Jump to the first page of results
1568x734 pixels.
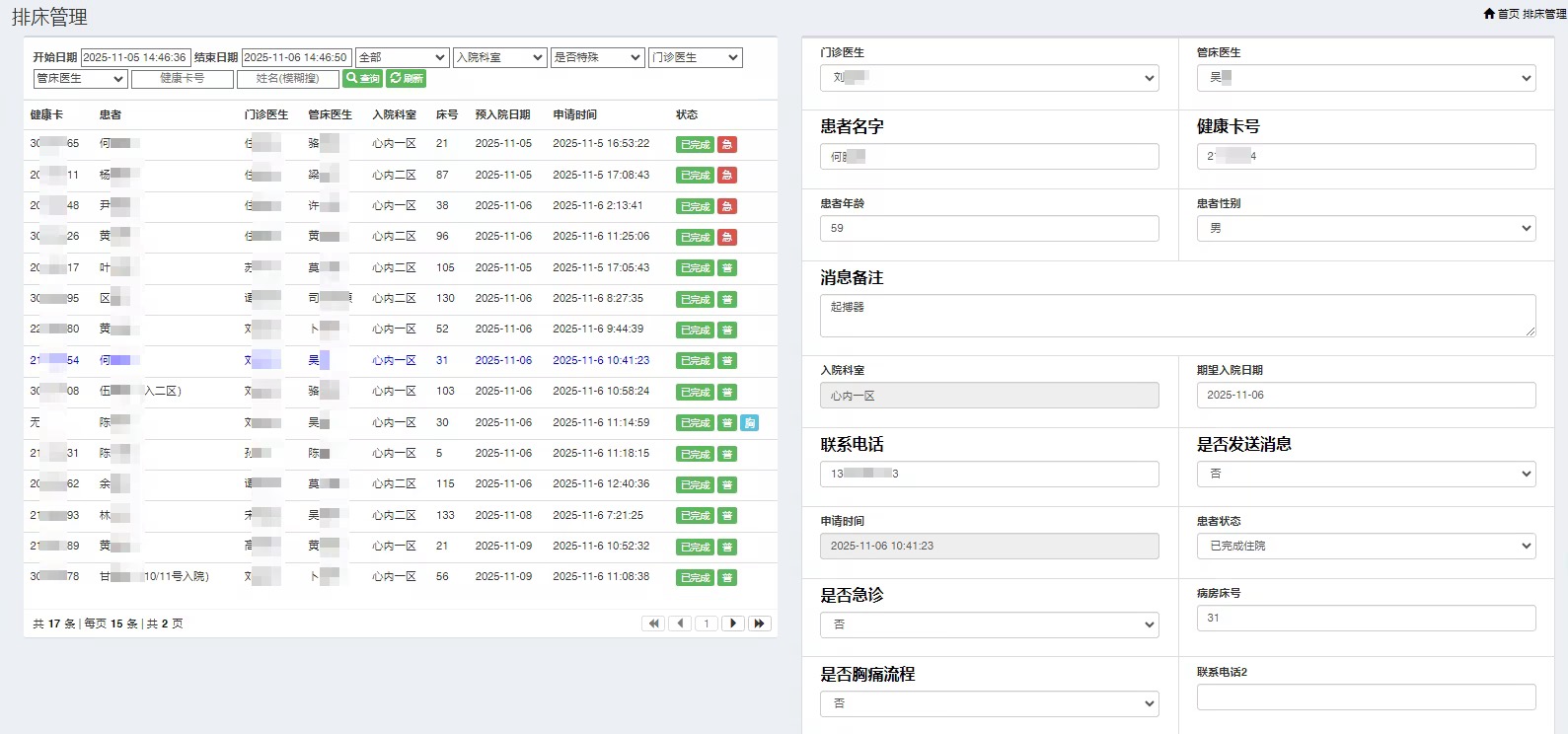[x=653, y=624]
